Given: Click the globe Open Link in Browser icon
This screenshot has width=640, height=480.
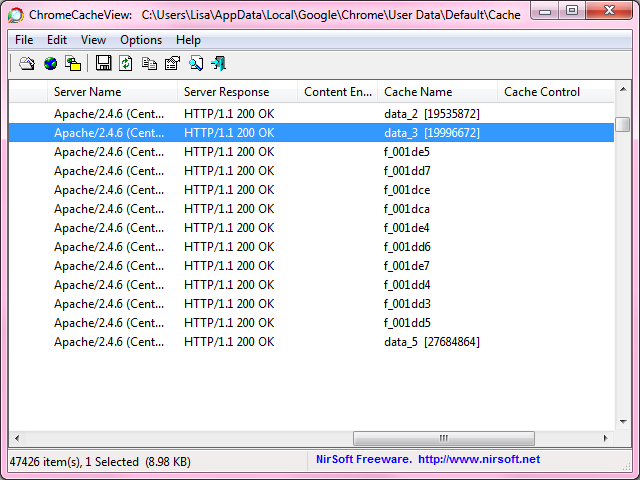Looking at the screenshot, I should point(50,64).
